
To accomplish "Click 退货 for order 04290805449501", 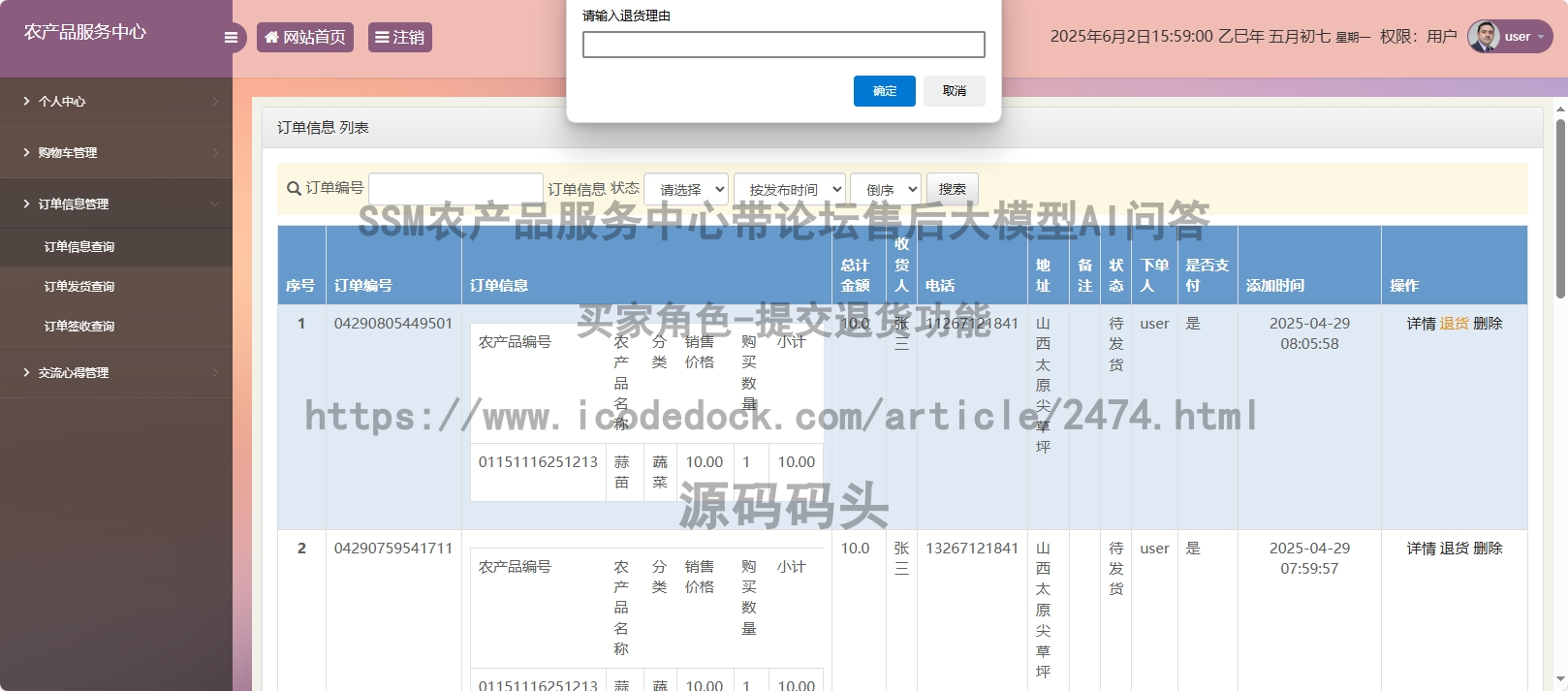I will 1454,324.
